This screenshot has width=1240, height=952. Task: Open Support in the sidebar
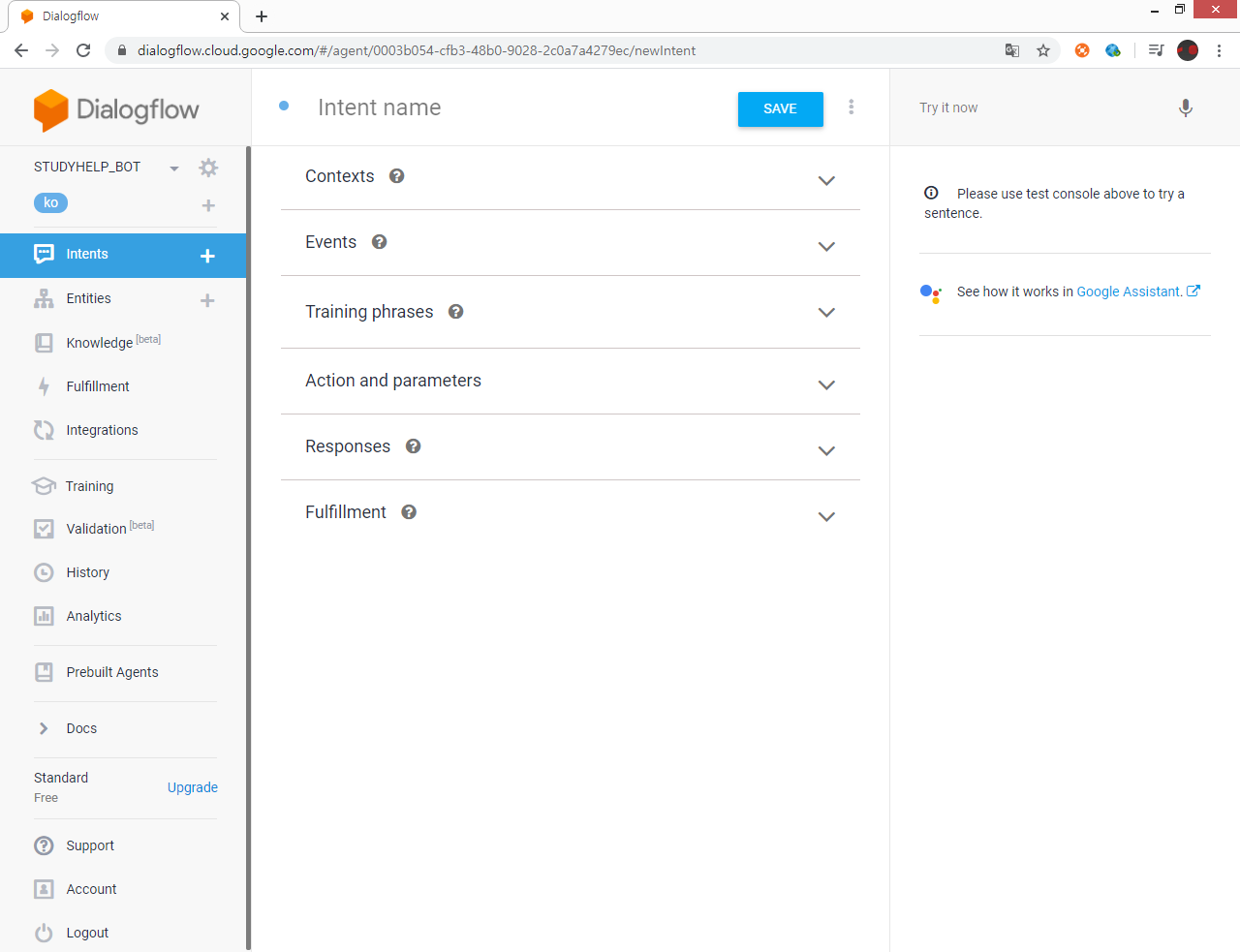coord(90,845)
